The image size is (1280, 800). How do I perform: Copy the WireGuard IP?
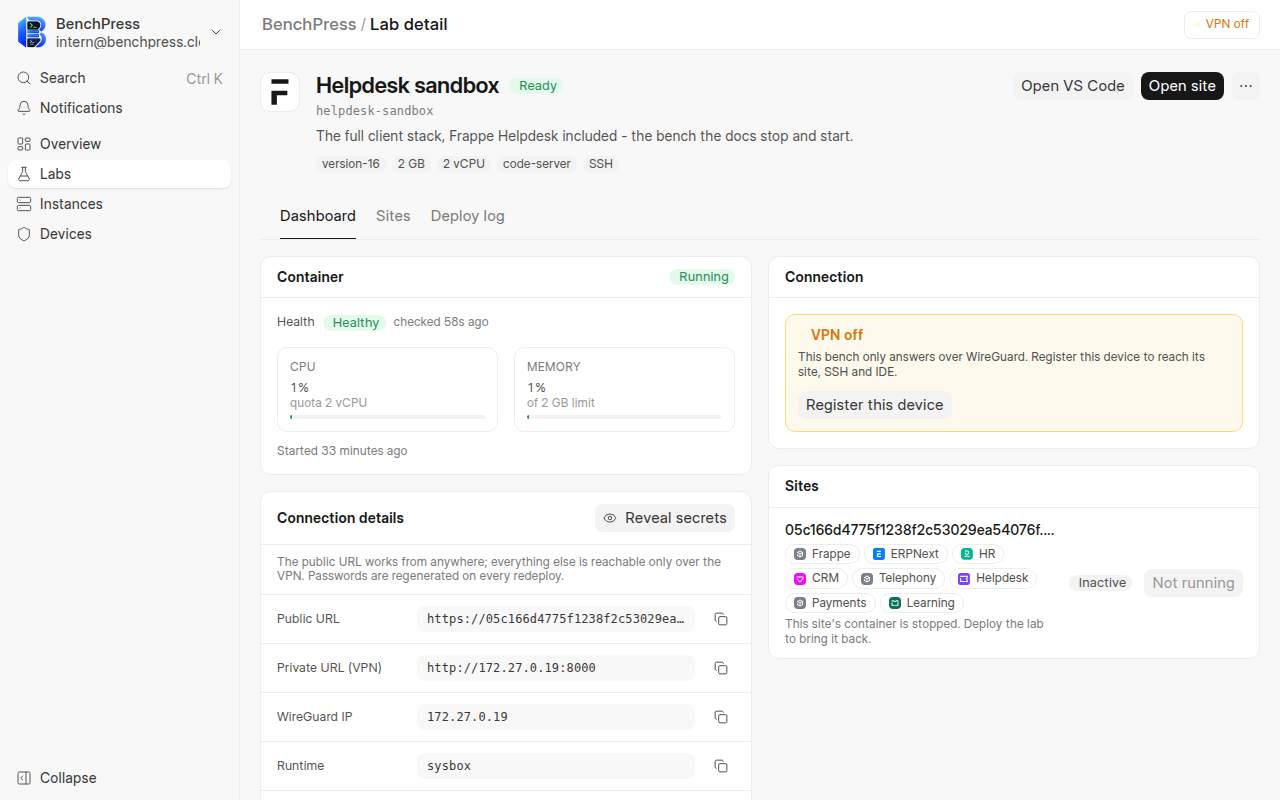pos(721,717)
